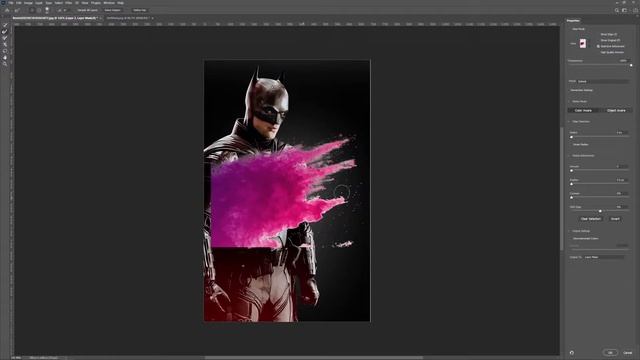Select the Zoom tool
Image resolution: width=640 pixels, height=360 pixels.
(x=5, y=64)
